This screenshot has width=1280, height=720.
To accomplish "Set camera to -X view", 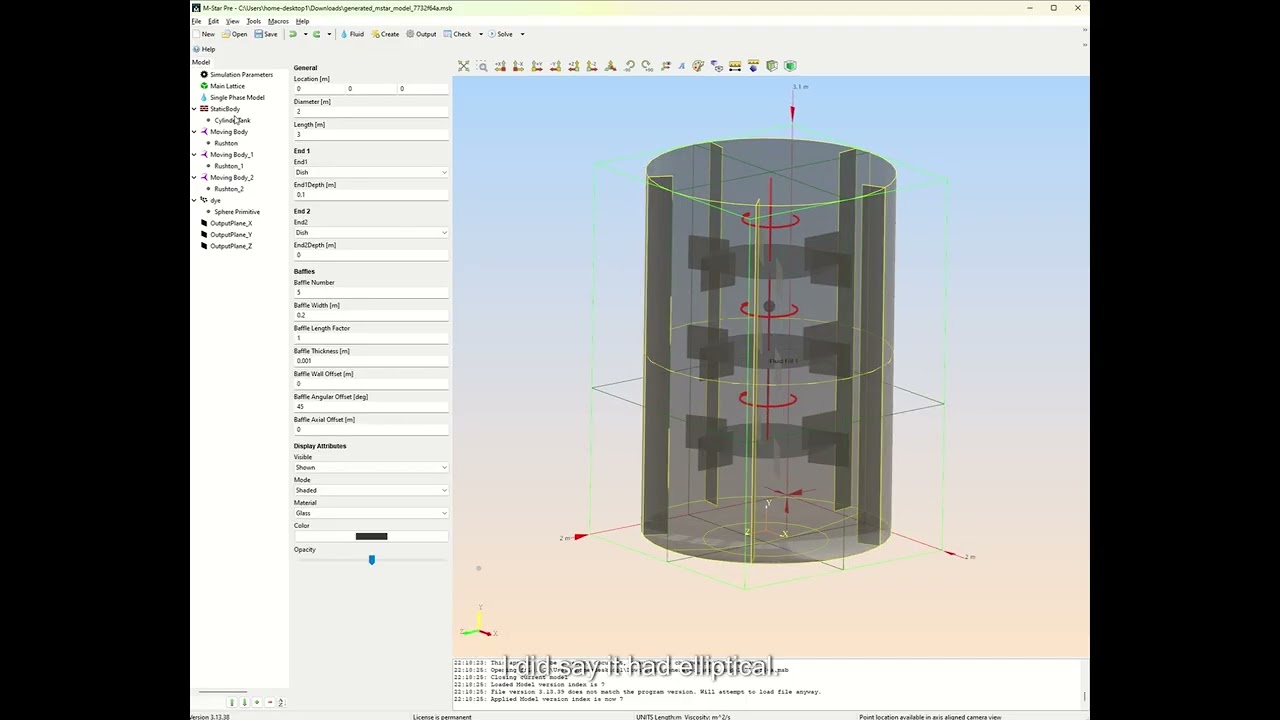I will click(518, 66).
